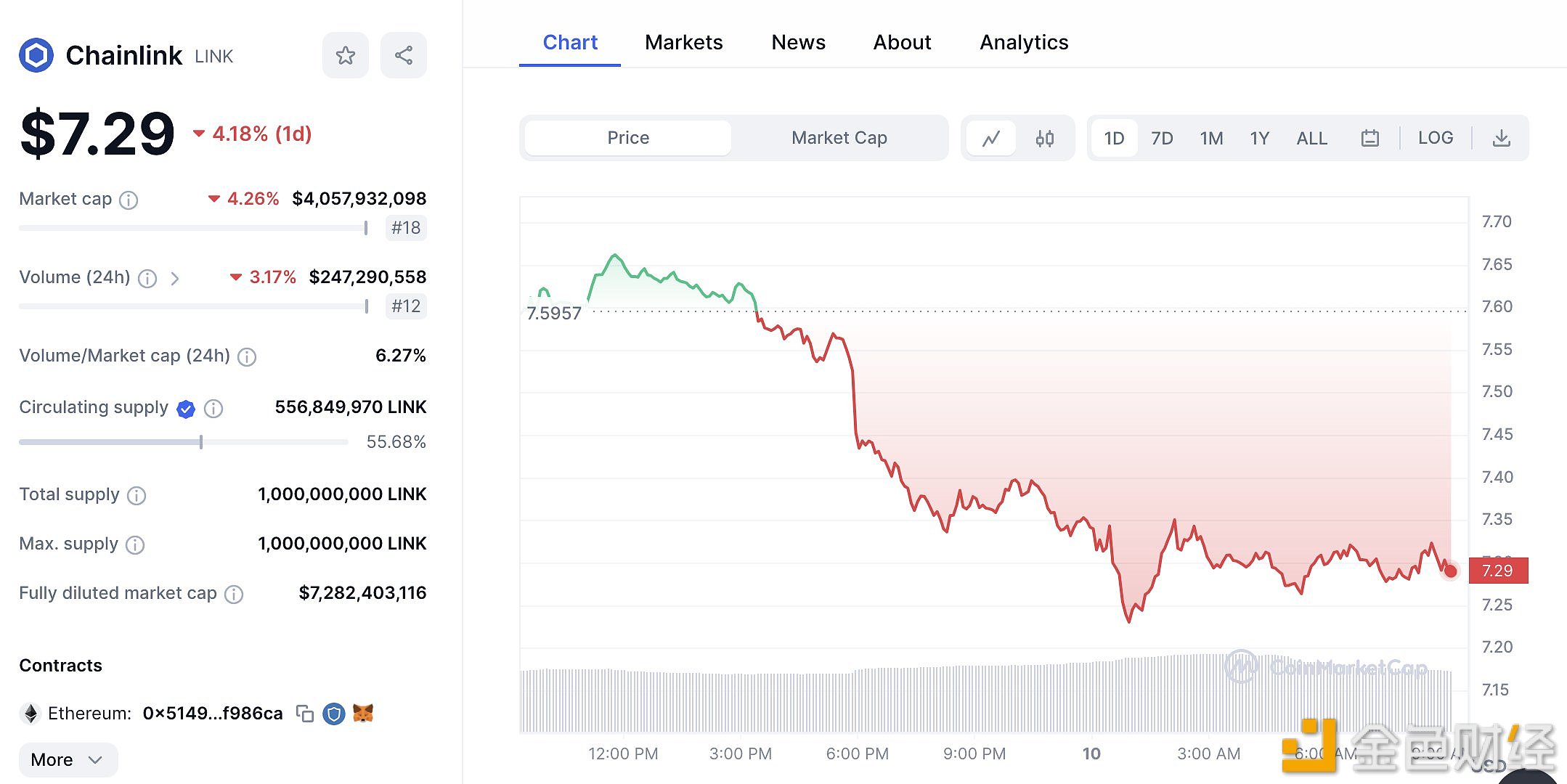Open the News tab
The image size is (1567, 784).
click(798, 42)
